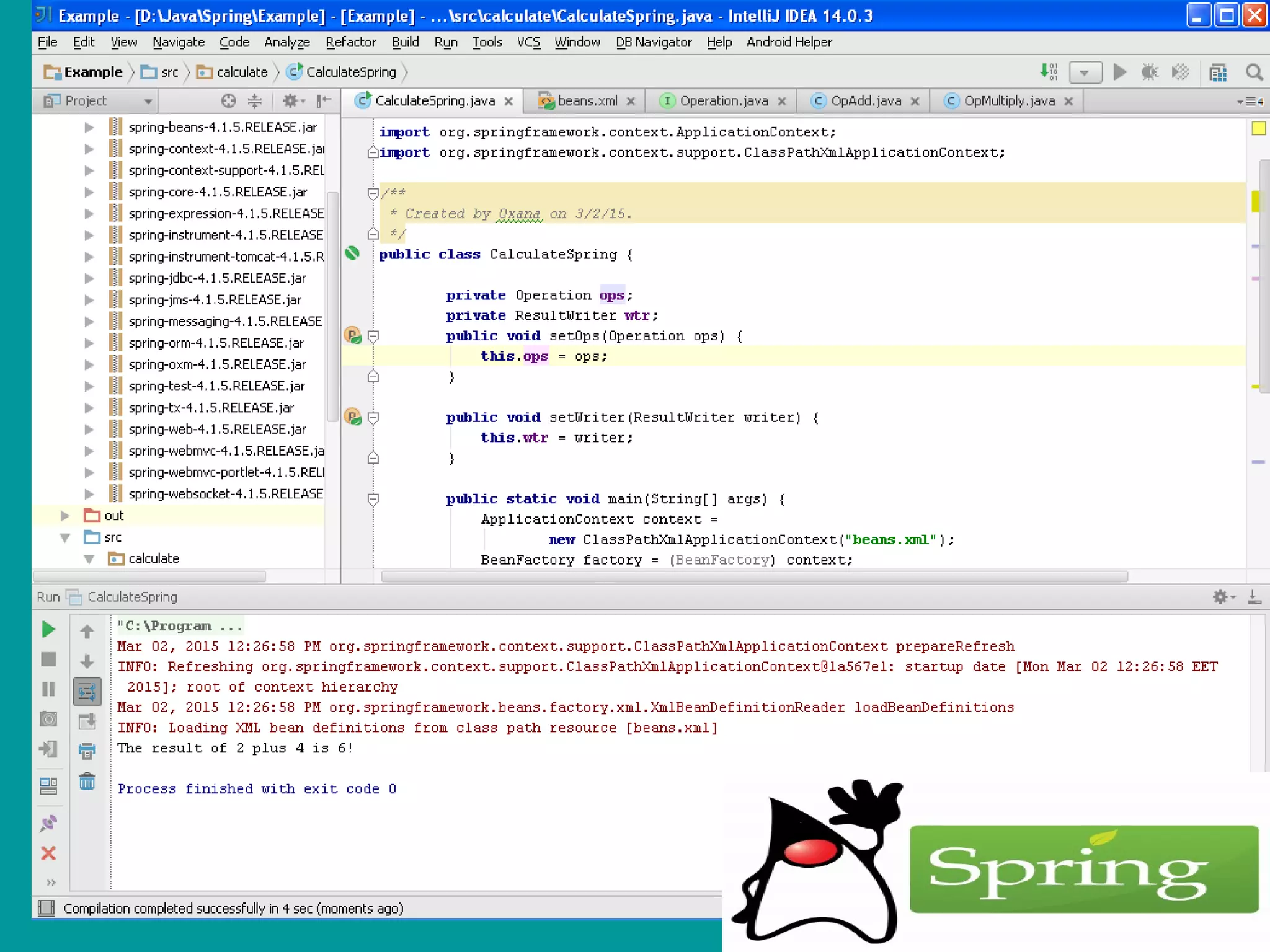The width and height of the screenshot is (1270, 952).
Task: Collapse the src folder node
Action: pos(64,537)
